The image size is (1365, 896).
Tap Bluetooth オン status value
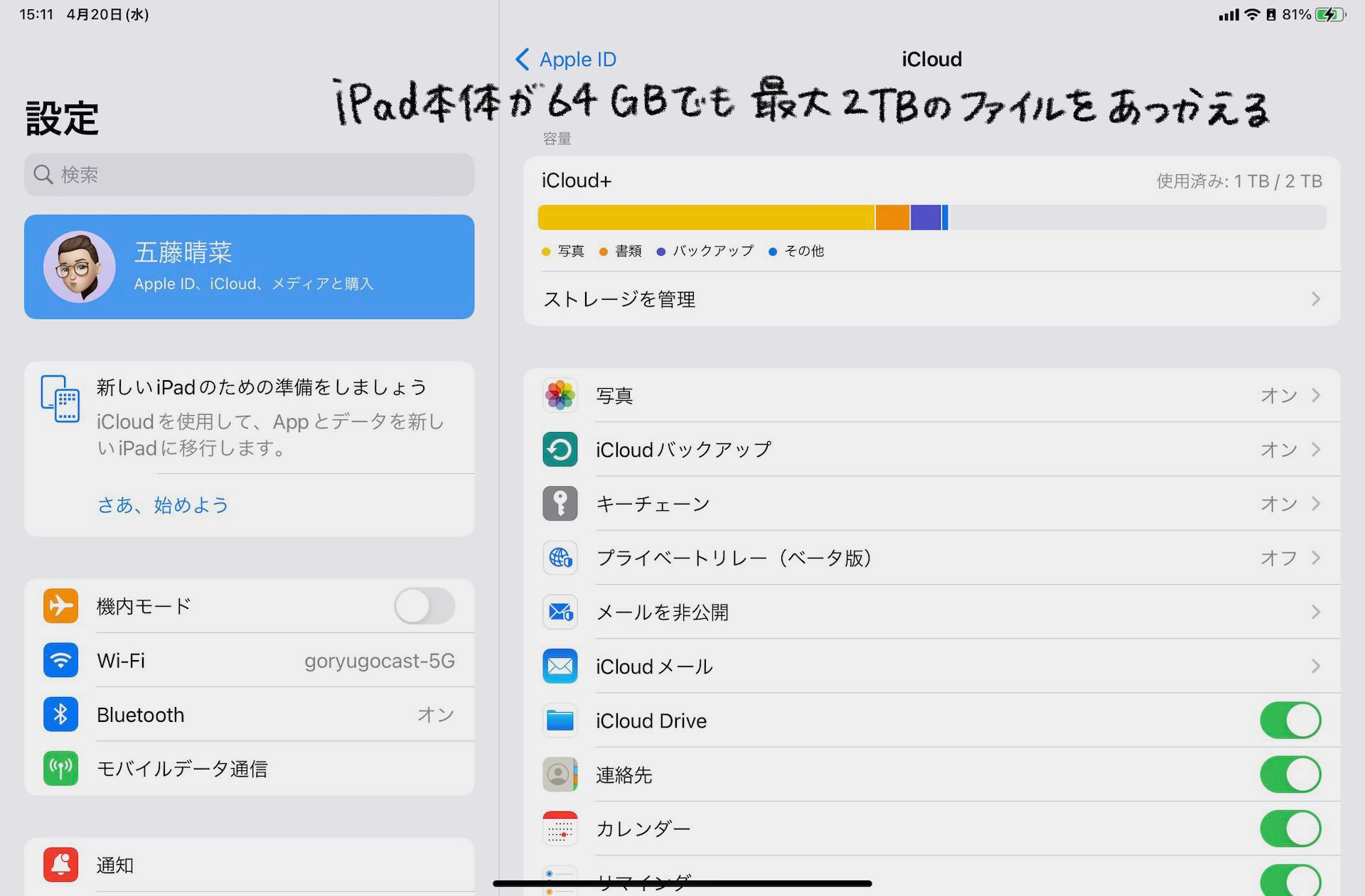[436, 714]
